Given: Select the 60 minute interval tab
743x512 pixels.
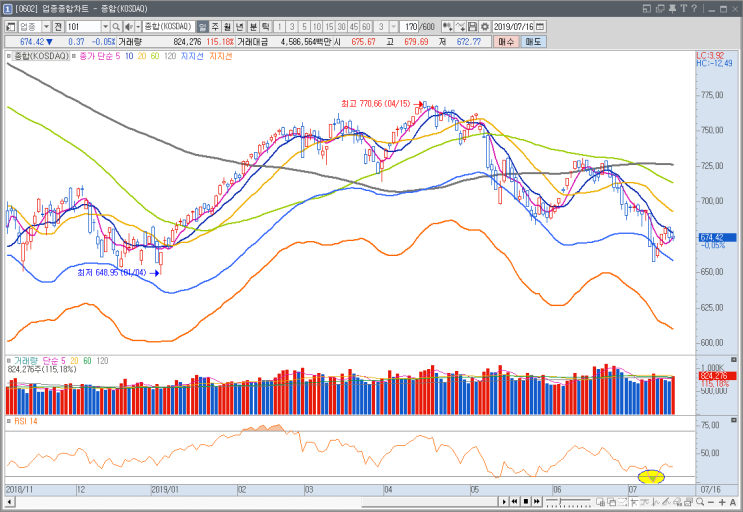Looking at the screenshot, I should [366, 27].
